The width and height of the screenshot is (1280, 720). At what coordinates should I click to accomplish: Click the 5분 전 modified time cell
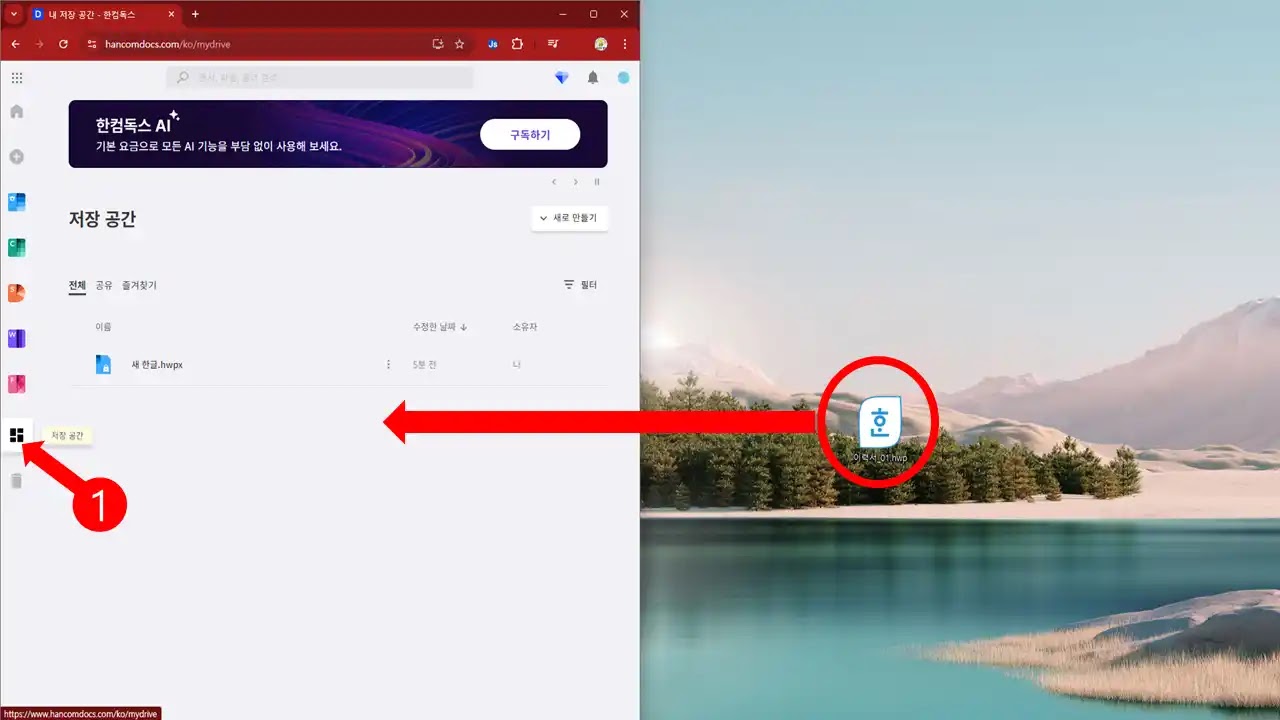coord(425,365)
